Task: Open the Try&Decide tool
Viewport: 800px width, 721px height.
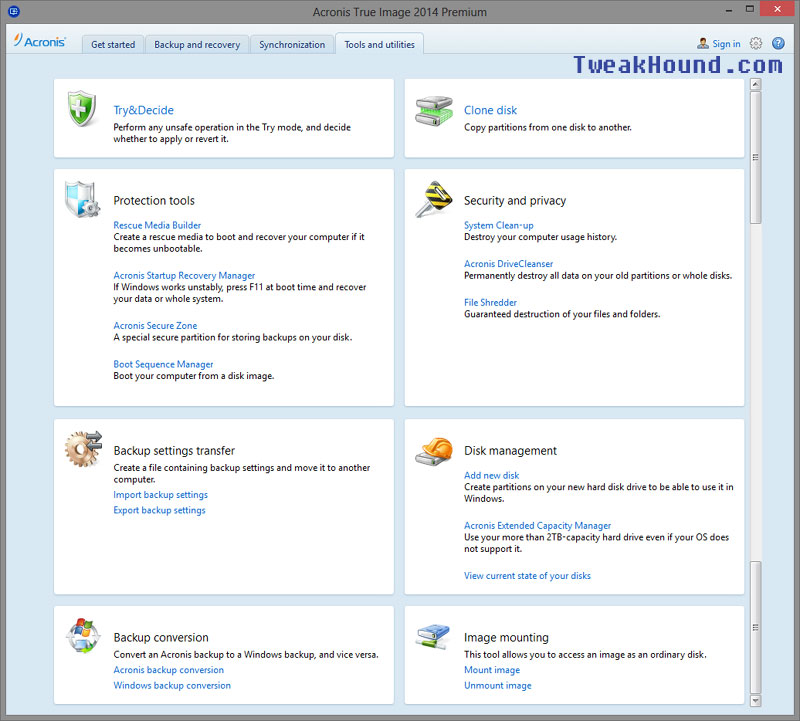Action: [x=143, y=110]
